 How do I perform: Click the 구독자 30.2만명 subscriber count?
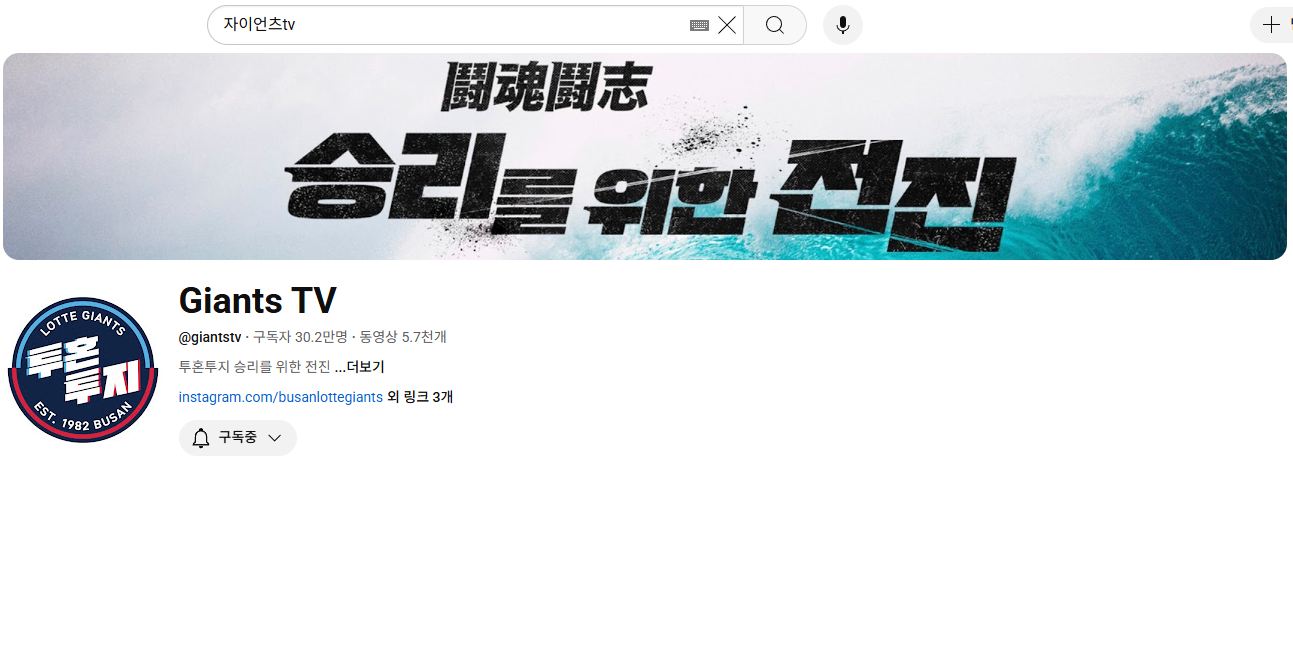coord(300,337)
